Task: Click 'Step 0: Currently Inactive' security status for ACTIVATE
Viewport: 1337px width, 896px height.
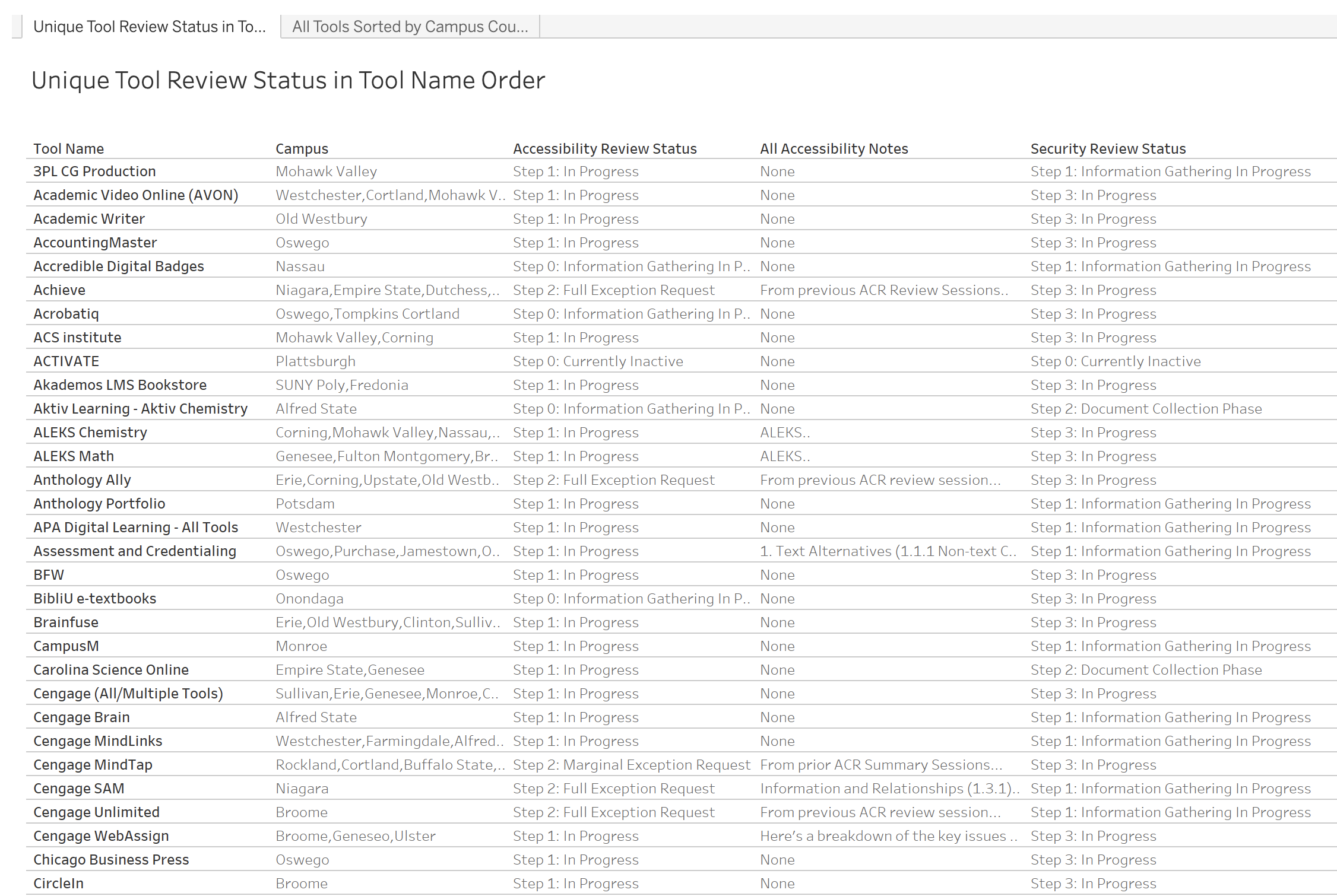Action: (1116, 361)
